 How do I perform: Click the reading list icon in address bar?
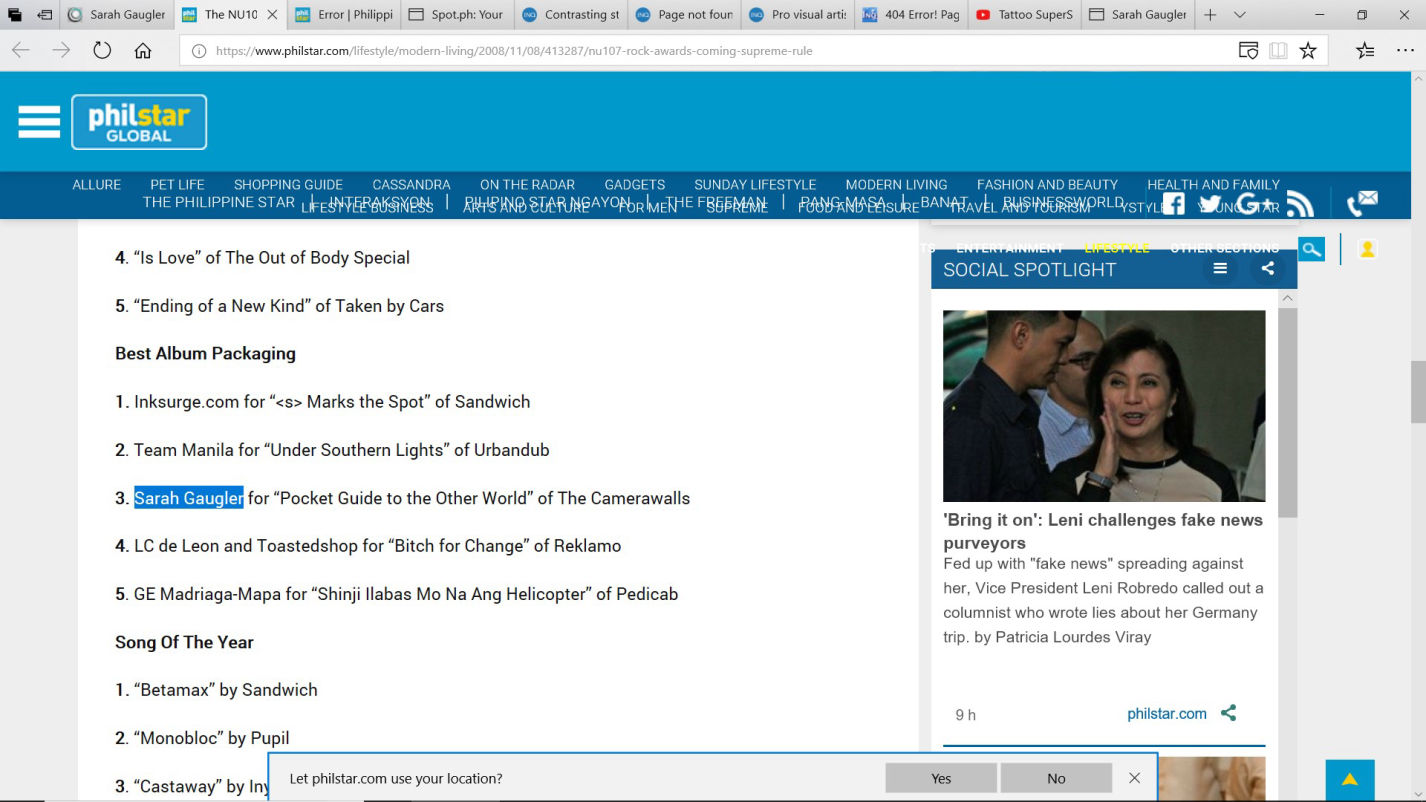[1248, 51]
